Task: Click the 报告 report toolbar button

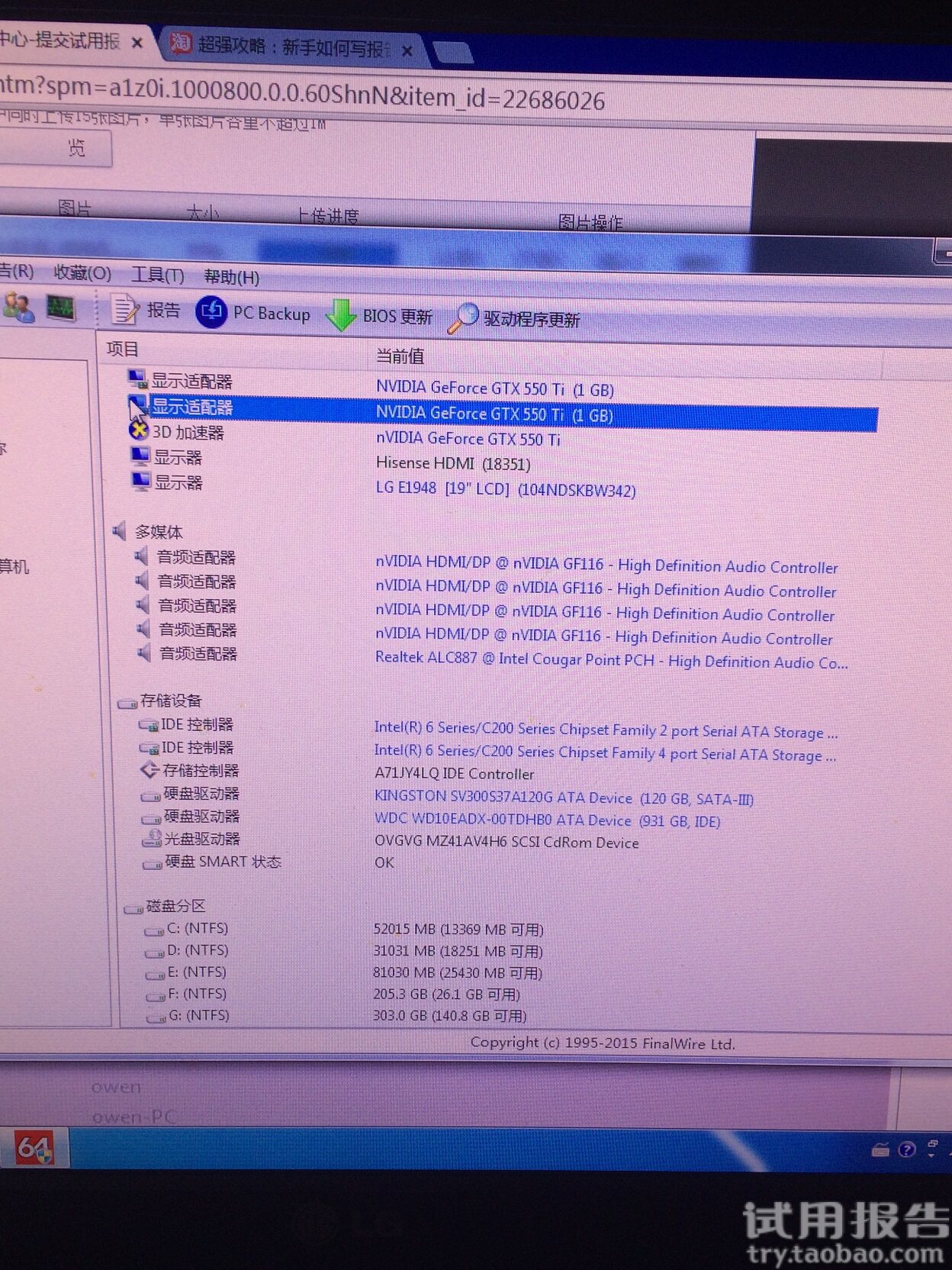Action: (x=146, y=310)
